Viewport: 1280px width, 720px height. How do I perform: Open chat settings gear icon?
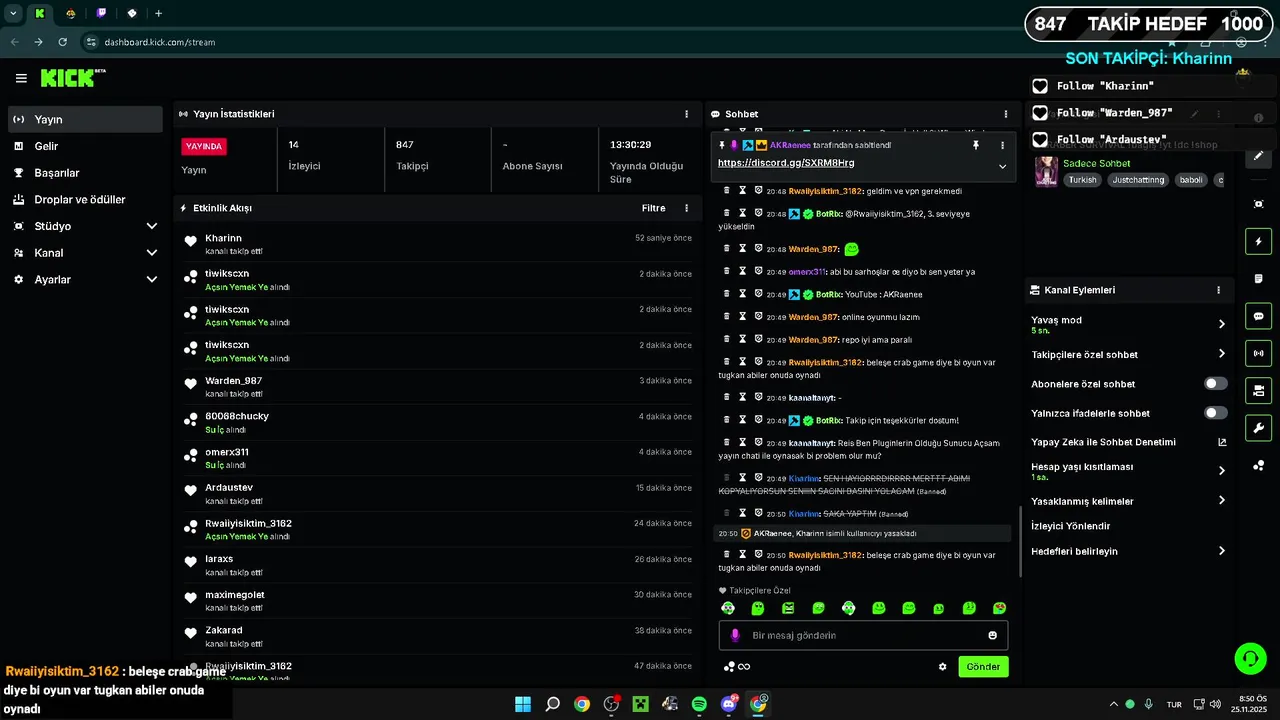942,667
